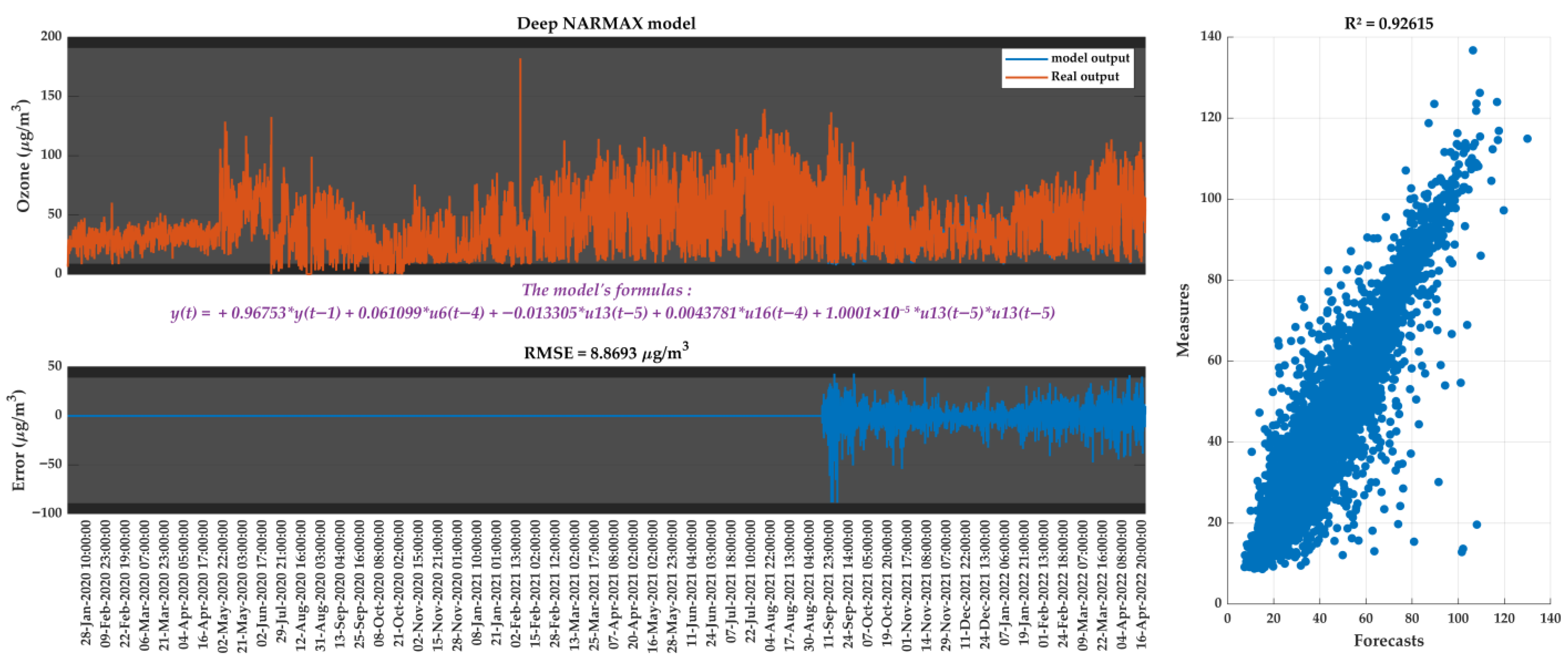The image size is (1568, 670).
Task: Select the 60 tick on the Measures axis
Action: [x=1214, y=360]
